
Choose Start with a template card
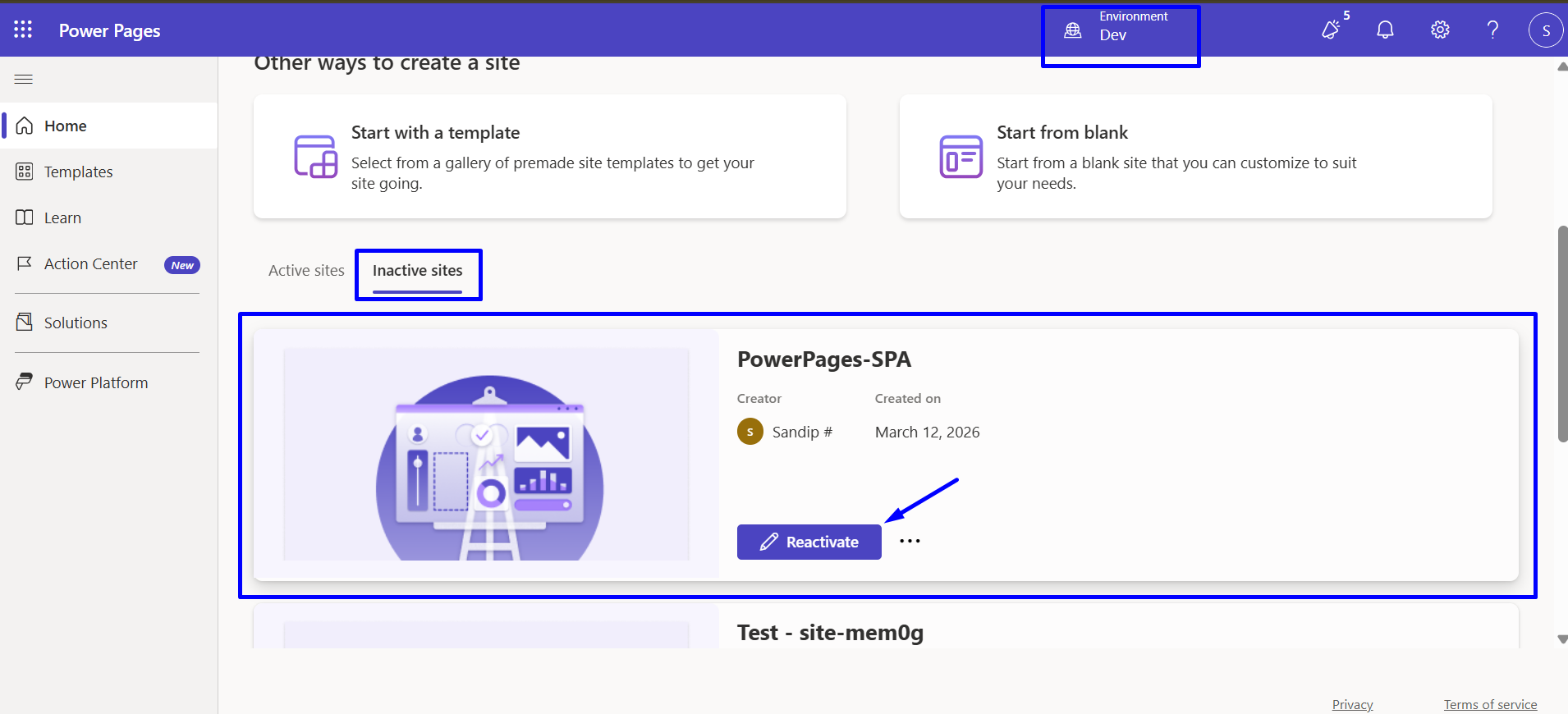point(549,156)
